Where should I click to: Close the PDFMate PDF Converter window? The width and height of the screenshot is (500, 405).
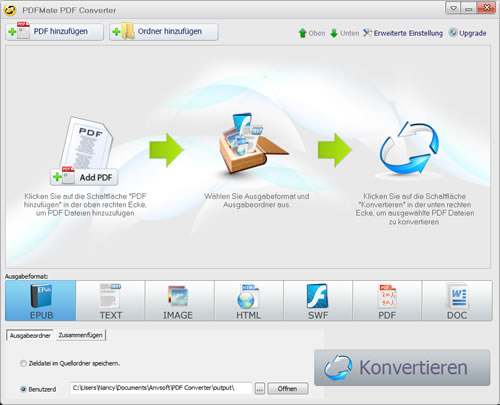pyautogui.click(x=486, y=8)
